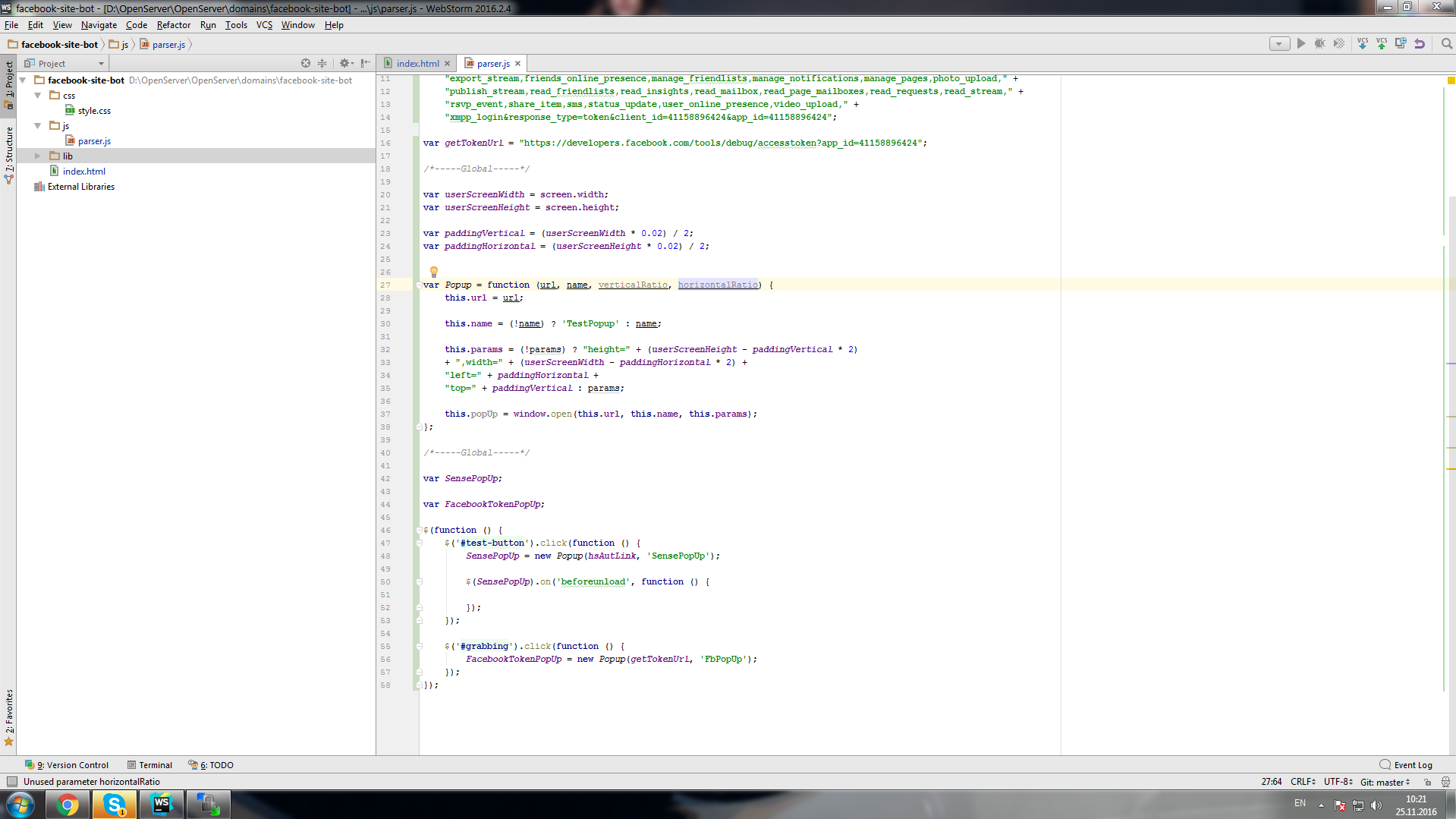The height and width of the screenshot is (819, 1456).
Task: Open the TODO tool window
Action: click(211, 765)
